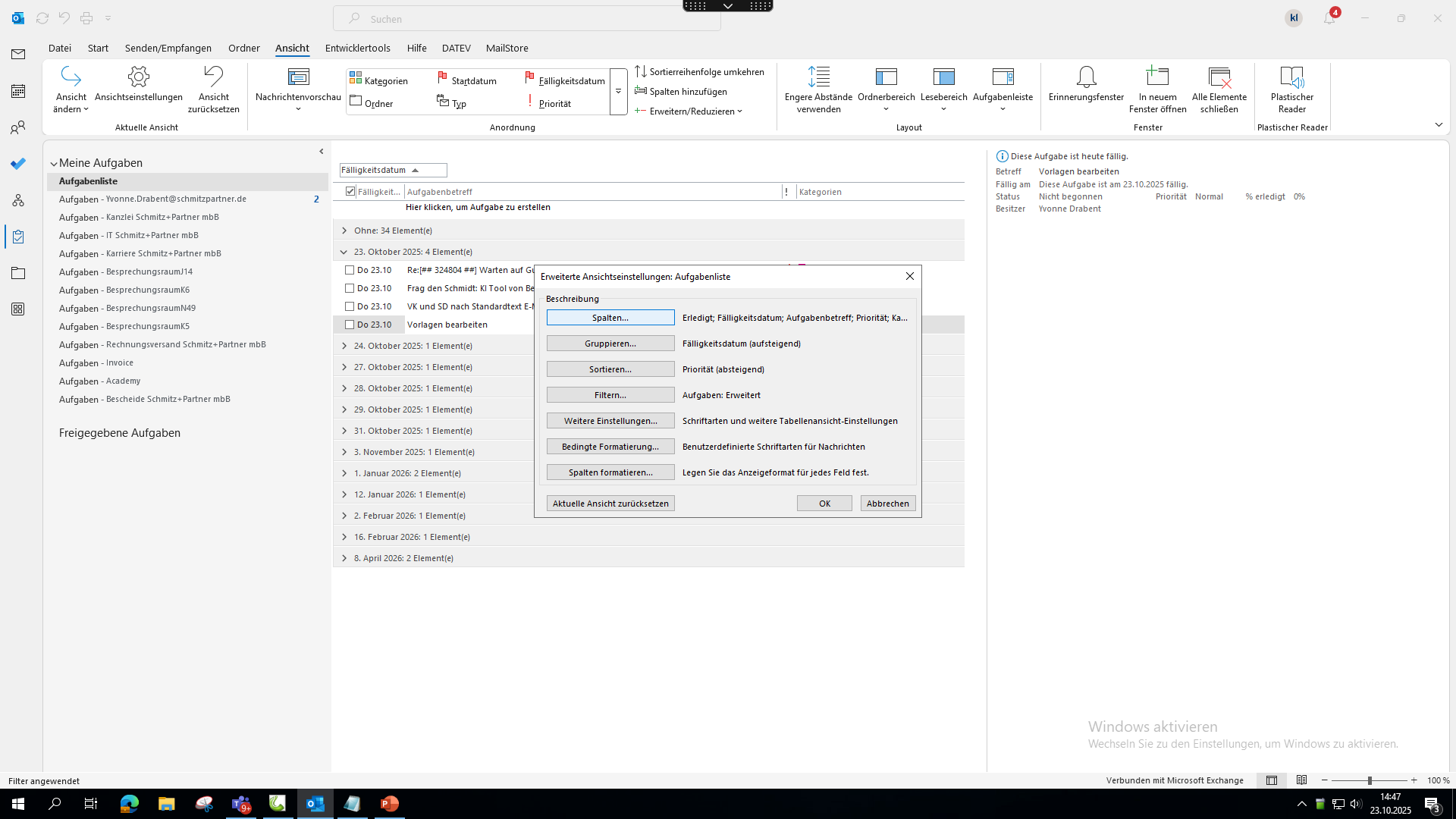Open MailStore tab
Image resolution: width=1456 pixels, height=819 pixels.
tap(507, 48)
